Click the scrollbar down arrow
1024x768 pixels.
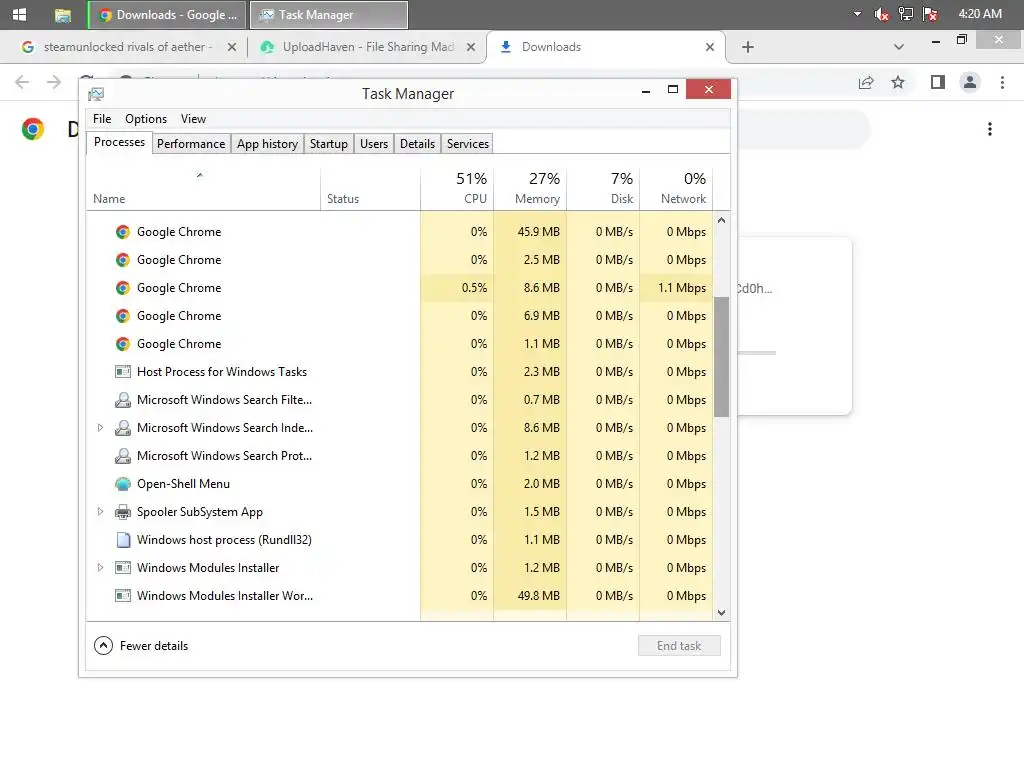point(722,613)
